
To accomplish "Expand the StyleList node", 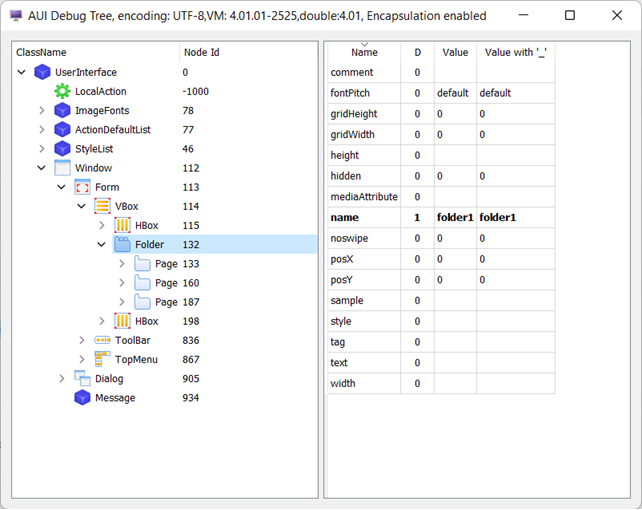I will pos(42,149).
